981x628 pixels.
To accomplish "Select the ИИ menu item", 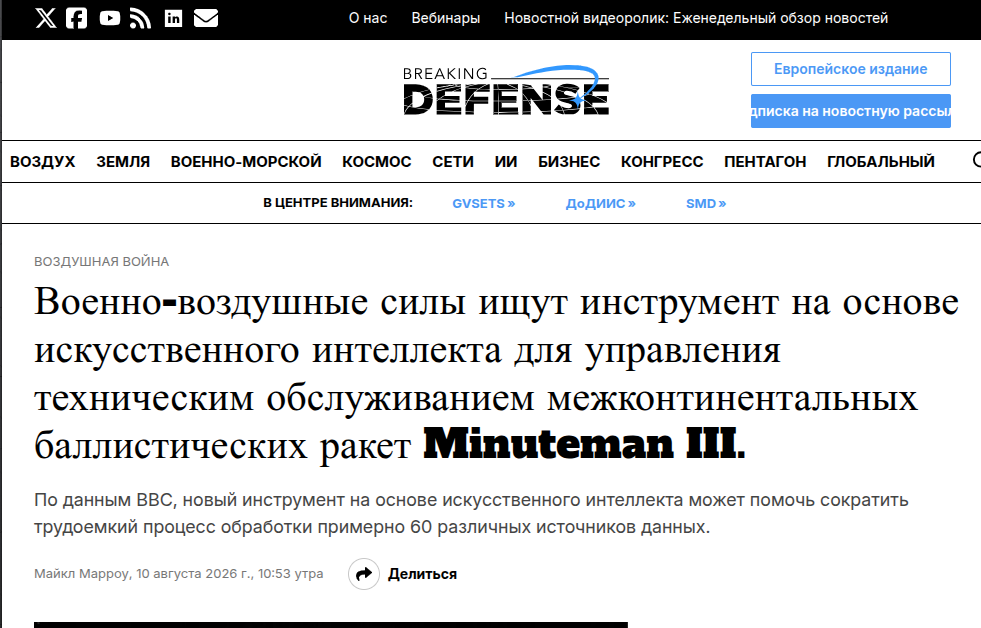I will tap(506, 161).
